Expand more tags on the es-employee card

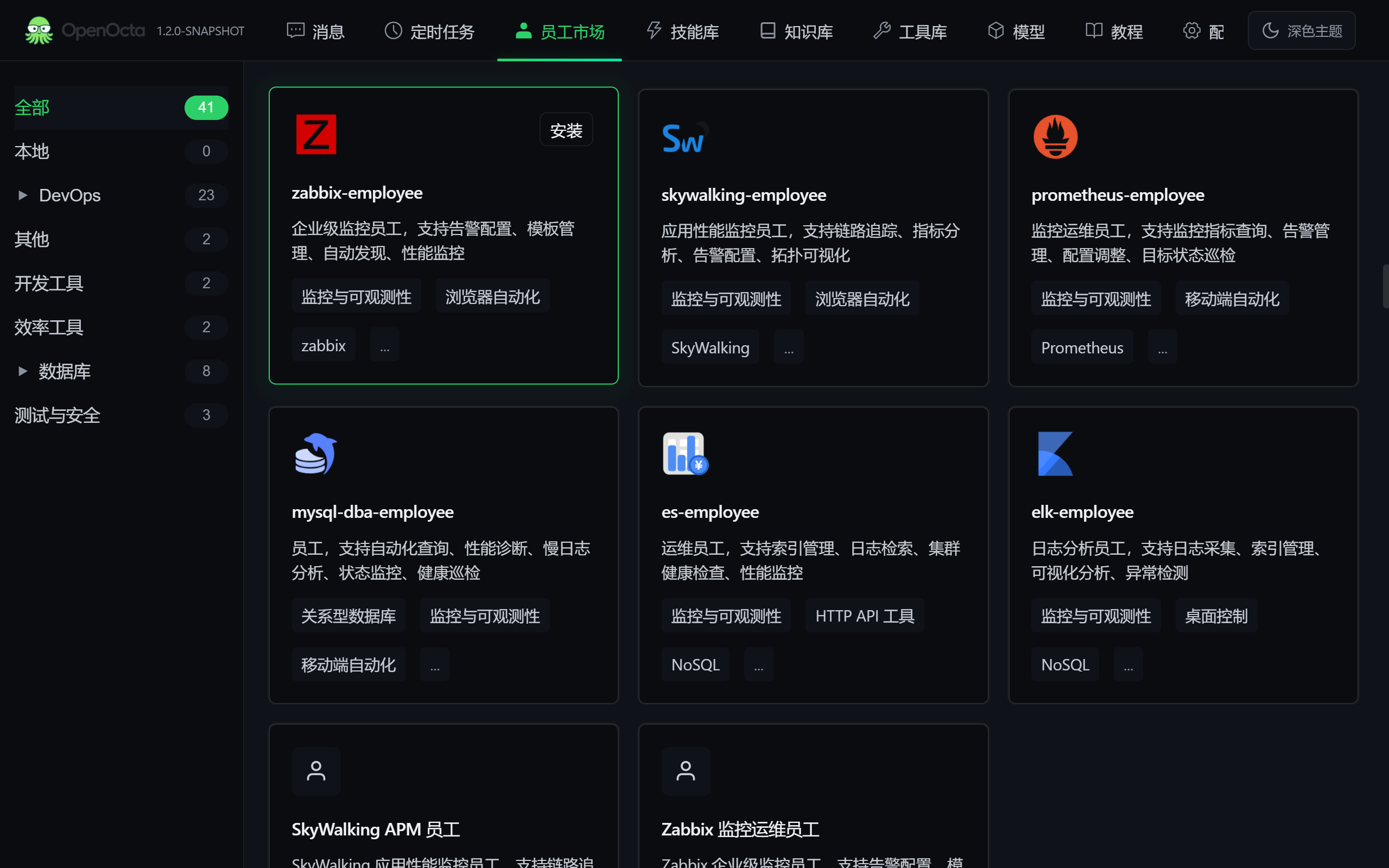759,664
